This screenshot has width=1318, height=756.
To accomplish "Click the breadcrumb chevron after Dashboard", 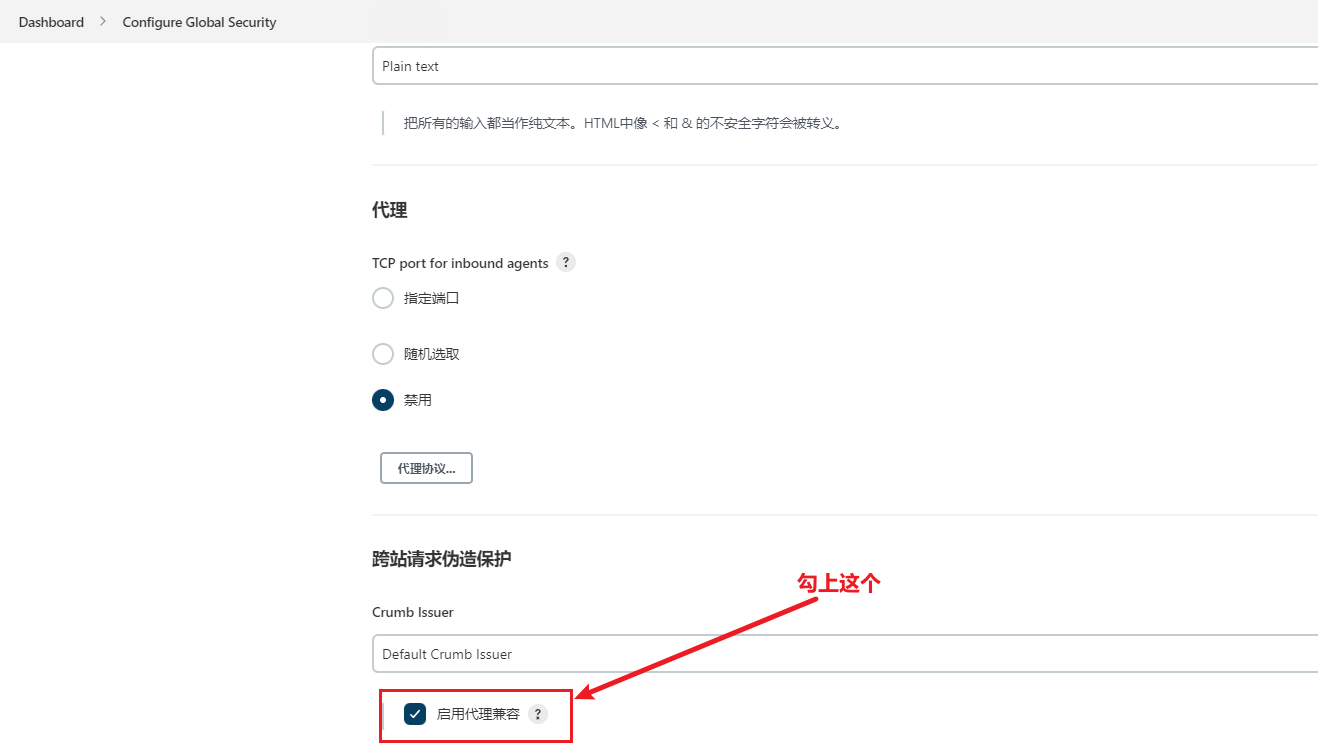I will pyautogui.click(x=103, y=22).
